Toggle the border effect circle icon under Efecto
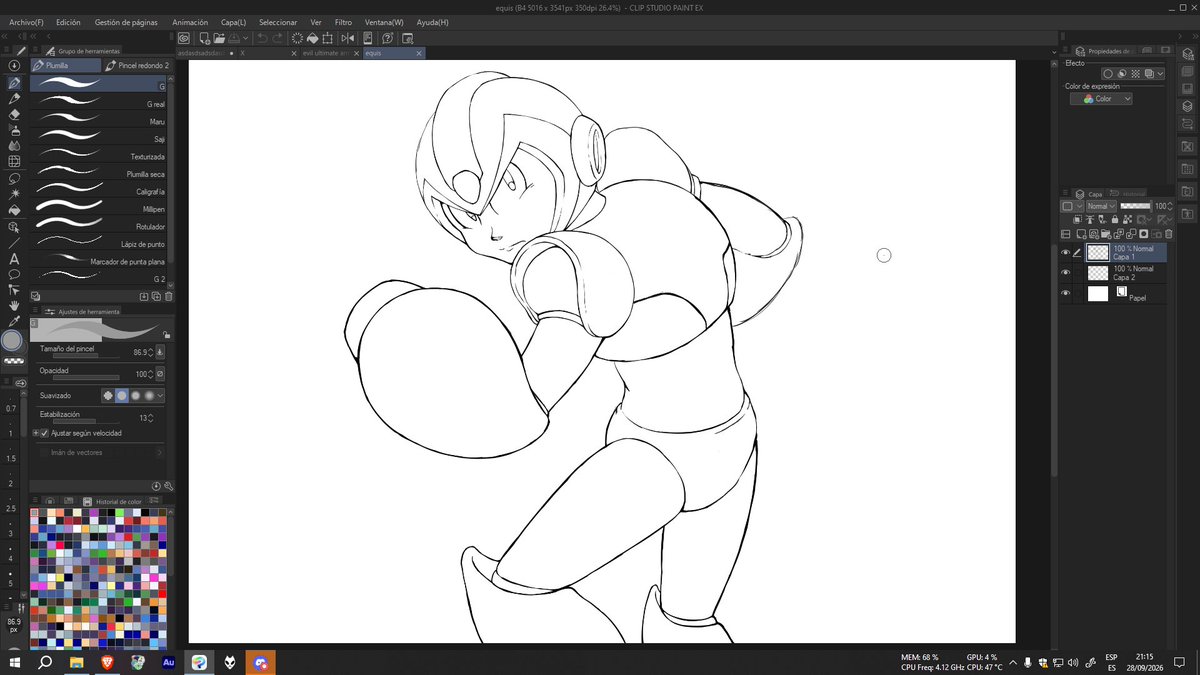 point(1108,74)
